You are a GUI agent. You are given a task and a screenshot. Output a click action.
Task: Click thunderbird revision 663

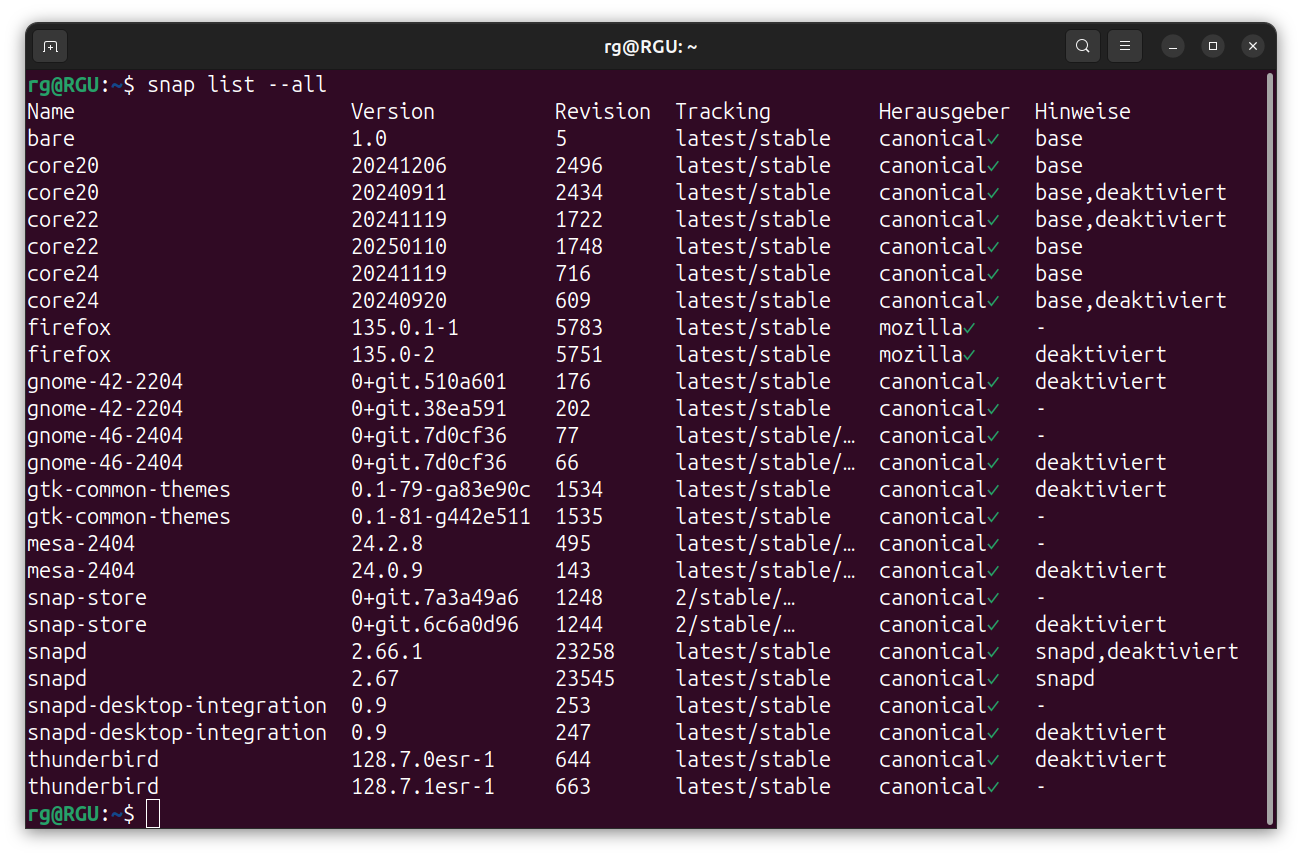(x=573, y=787)
